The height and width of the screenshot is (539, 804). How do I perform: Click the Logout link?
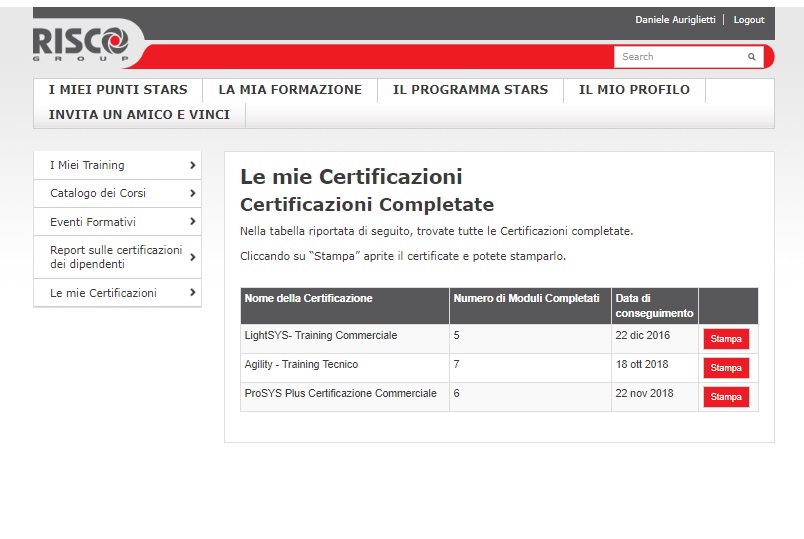click(749, 19)
